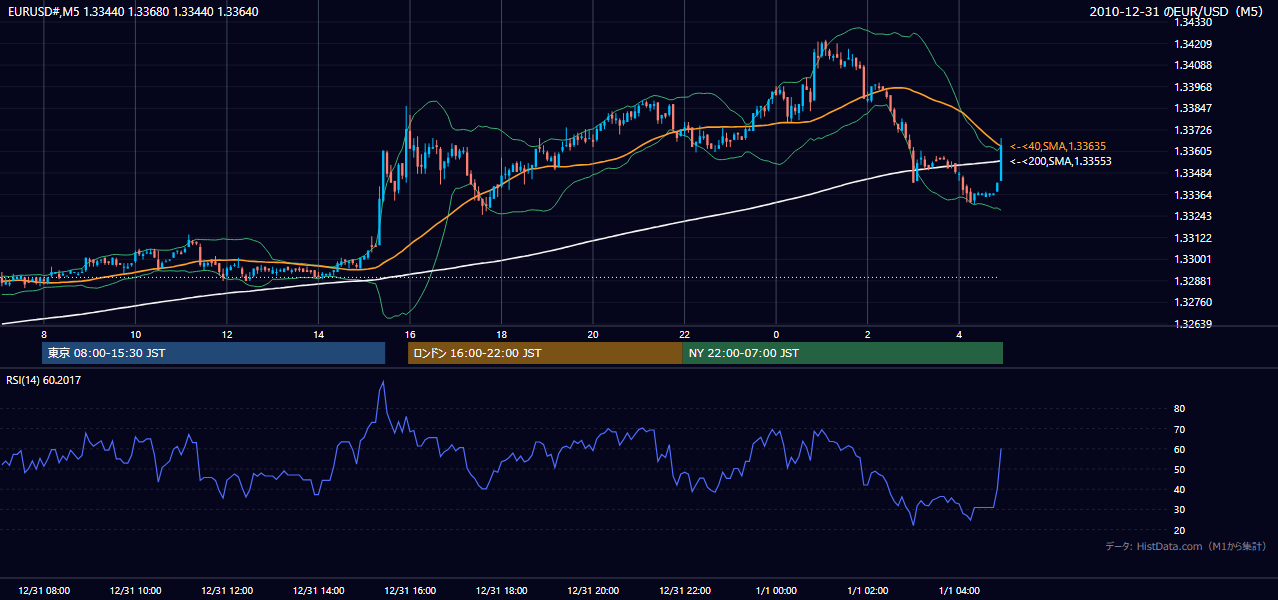Click the 1/1 02:00 time label
The image size is (1278, 600).
pyautogui.click(x=867, y=591)
